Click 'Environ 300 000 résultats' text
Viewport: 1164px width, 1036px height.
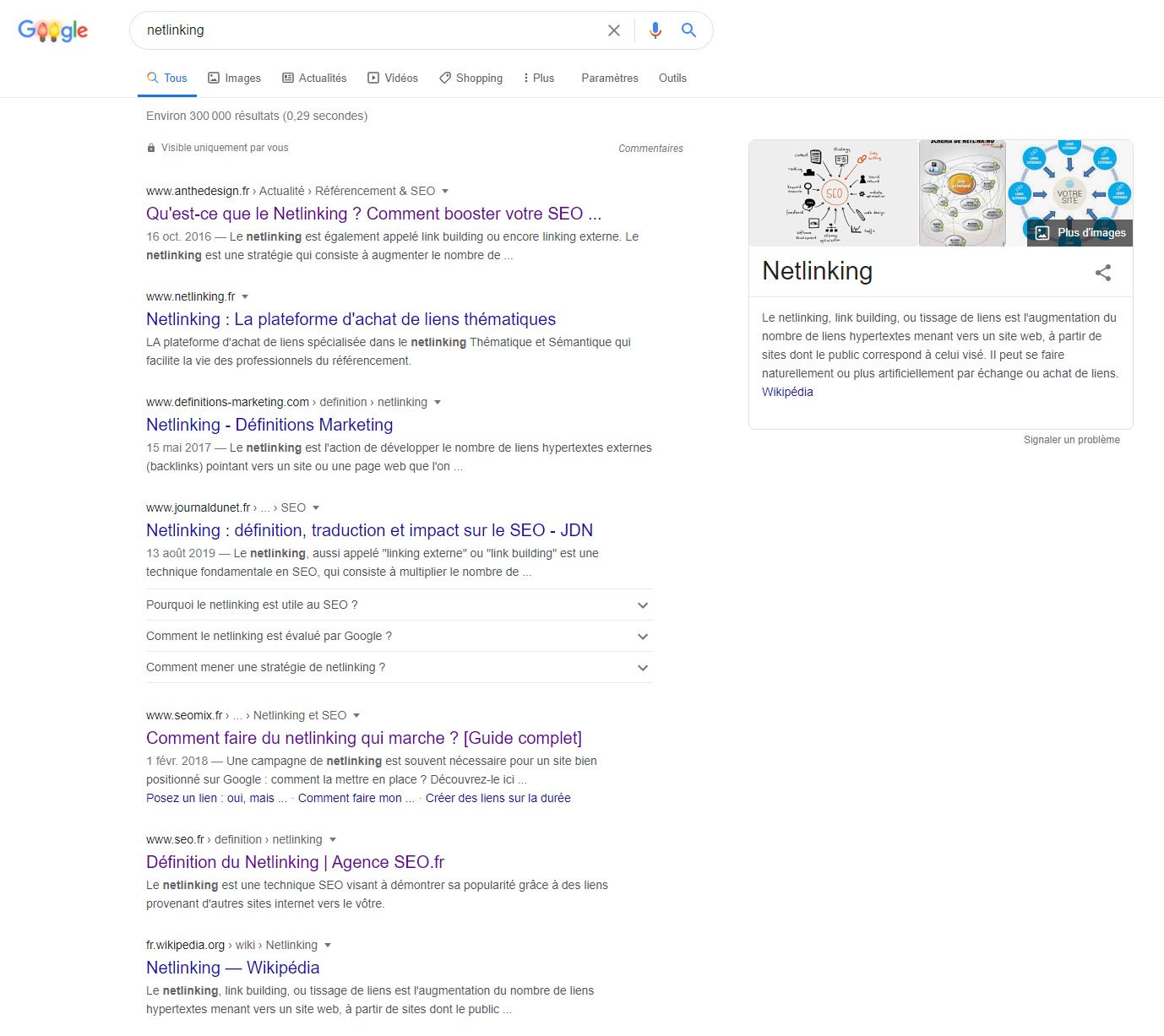coord(257,116)
